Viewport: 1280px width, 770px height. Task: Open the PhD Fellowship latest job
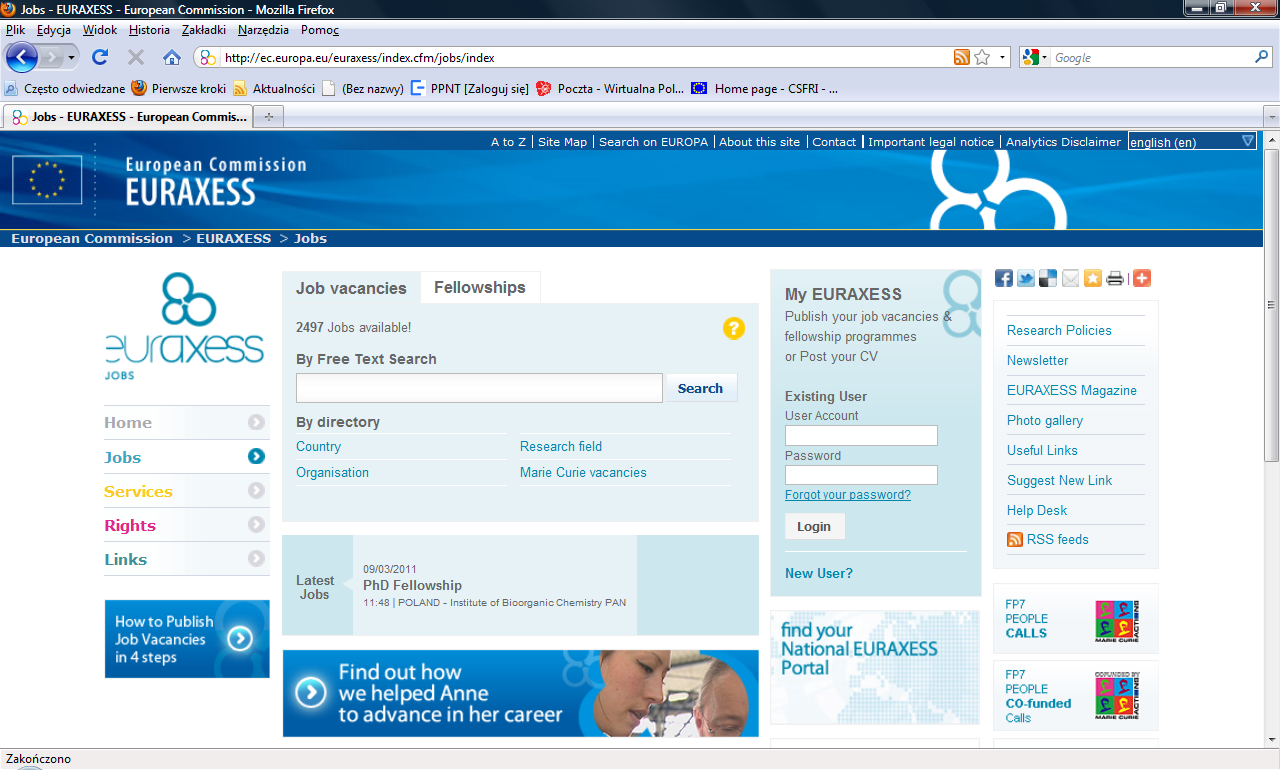pos(412,585)
